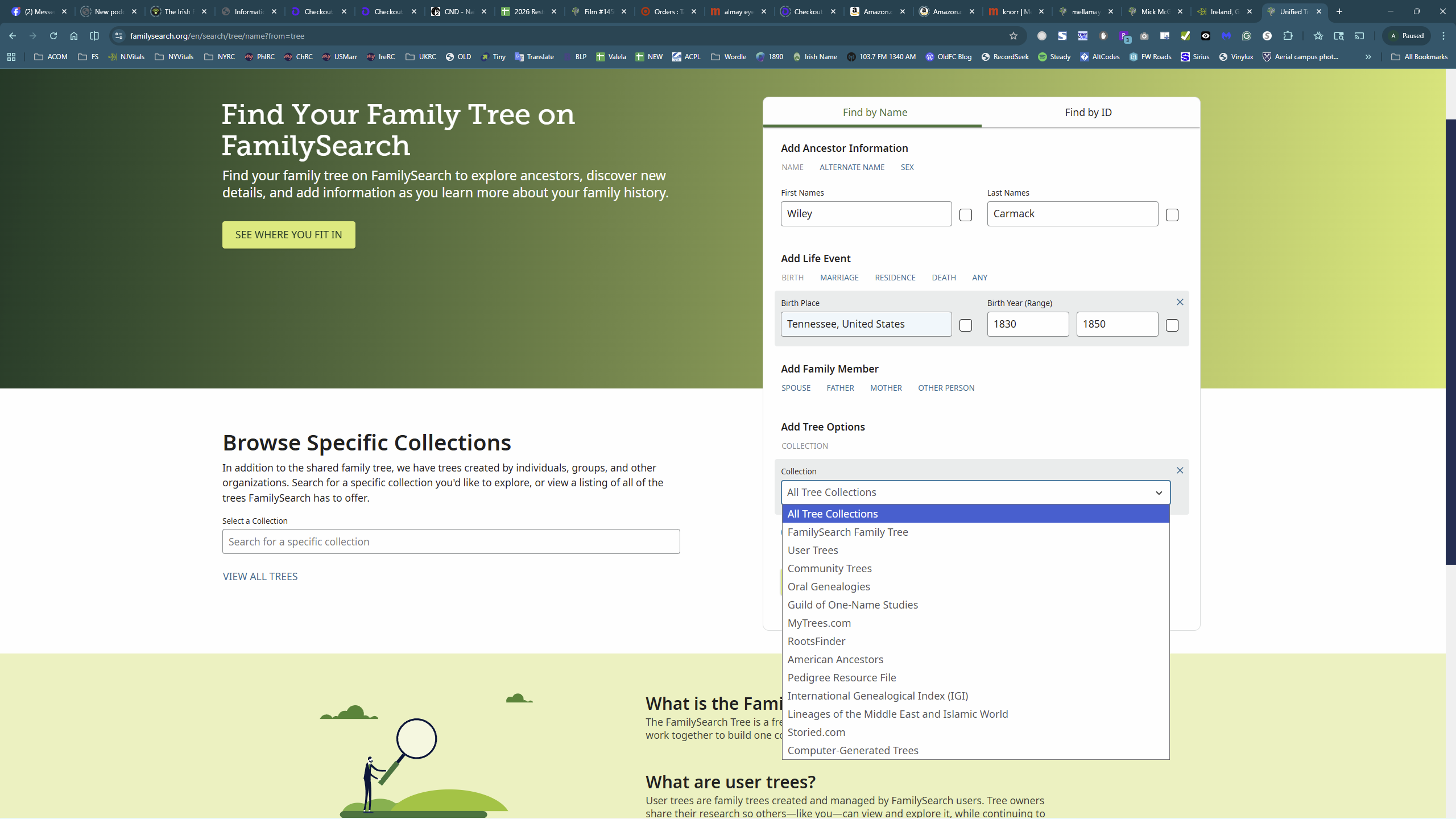1456x819 pixels.
Task: Open the apps grid in bookmarks bar
Action: (x=11, y=57)
